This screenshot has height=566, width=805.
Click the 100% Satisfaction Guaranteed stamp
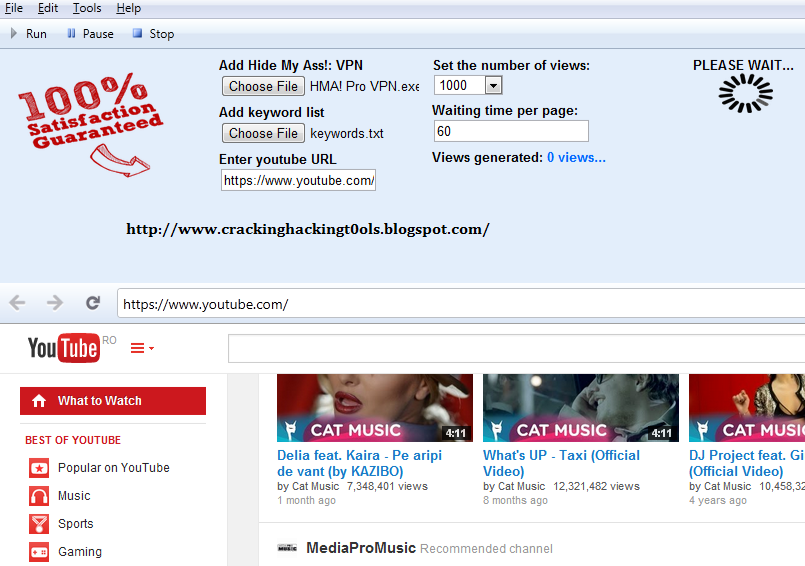[90, 124]
